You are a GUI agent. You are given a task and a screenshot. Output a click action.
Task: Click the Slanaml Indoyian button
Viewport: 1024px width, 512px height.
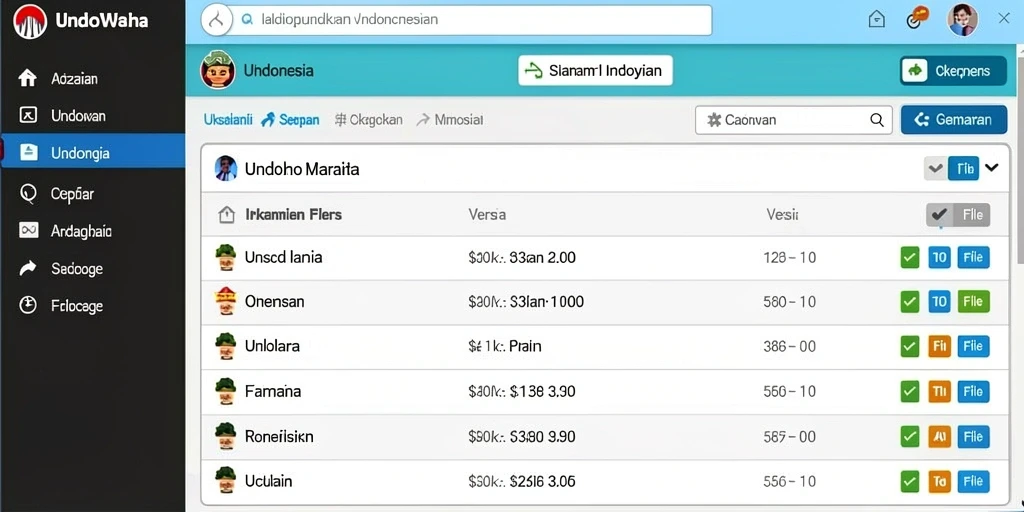pyautogui.click(x=595, y=71)
